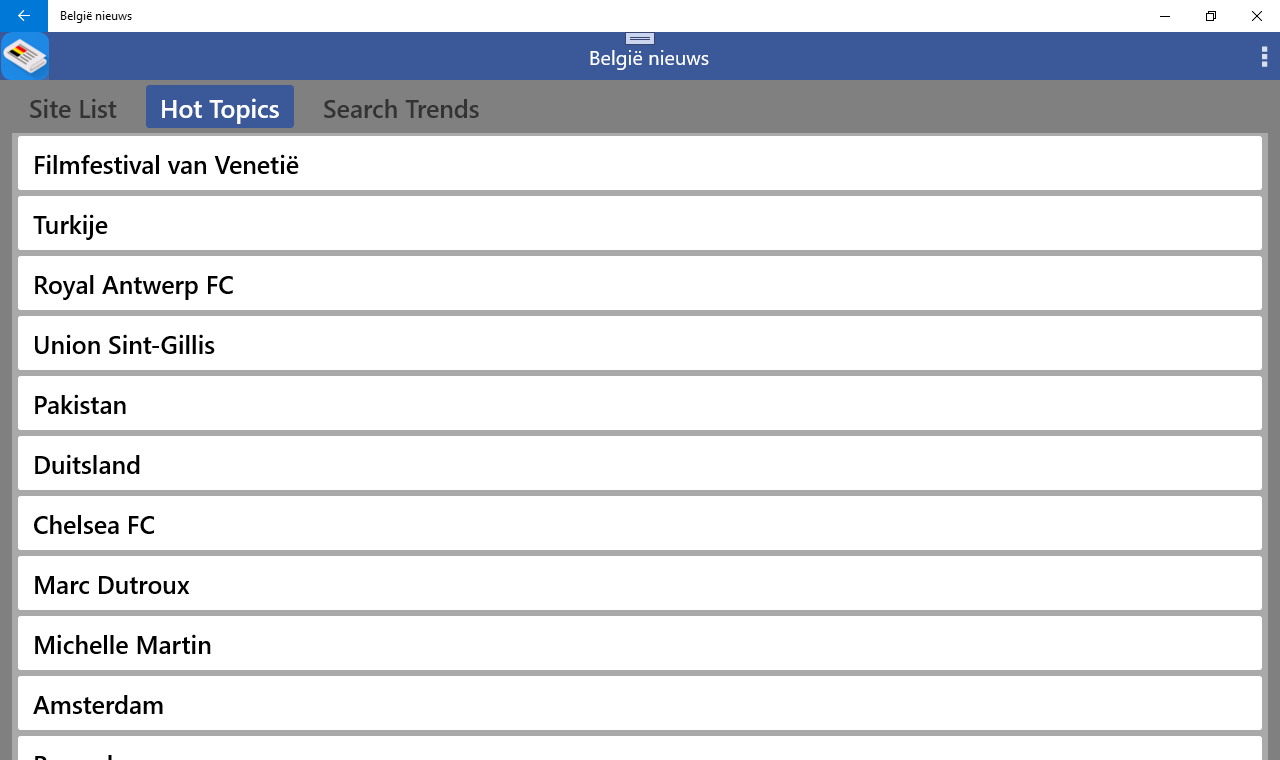Open the Marc Dutroux topic
Screen dimensions: 1280x760
[x=640, y=584]
